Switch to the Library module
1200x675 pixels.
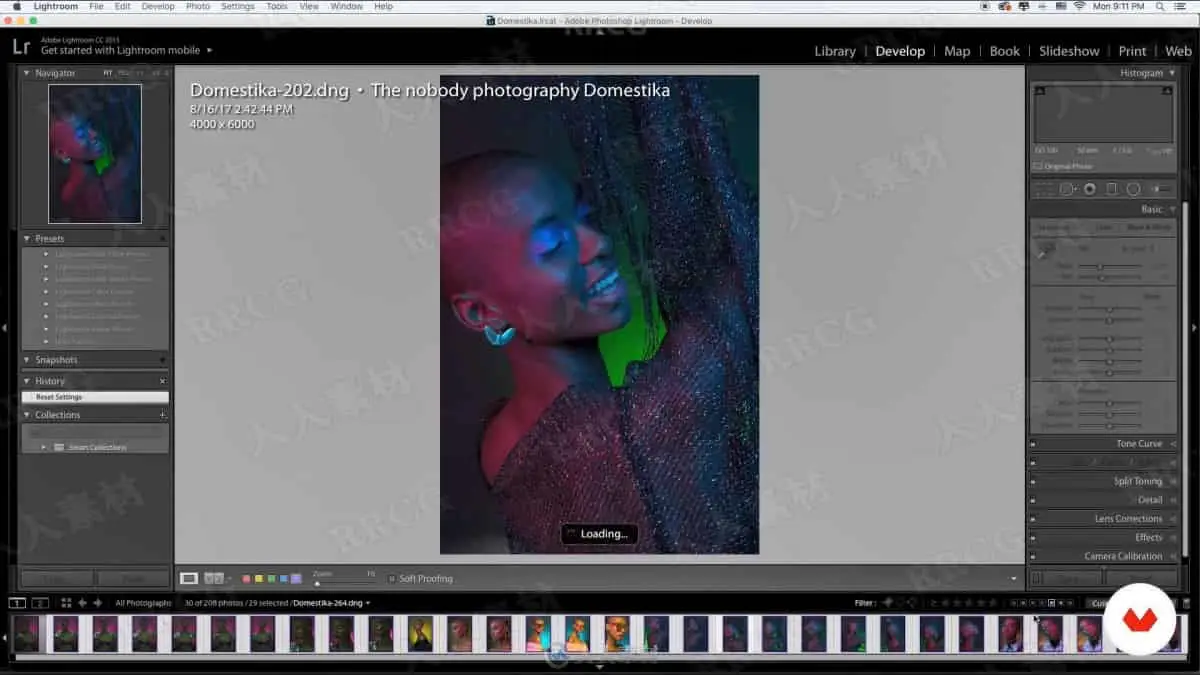coord(835,51)
